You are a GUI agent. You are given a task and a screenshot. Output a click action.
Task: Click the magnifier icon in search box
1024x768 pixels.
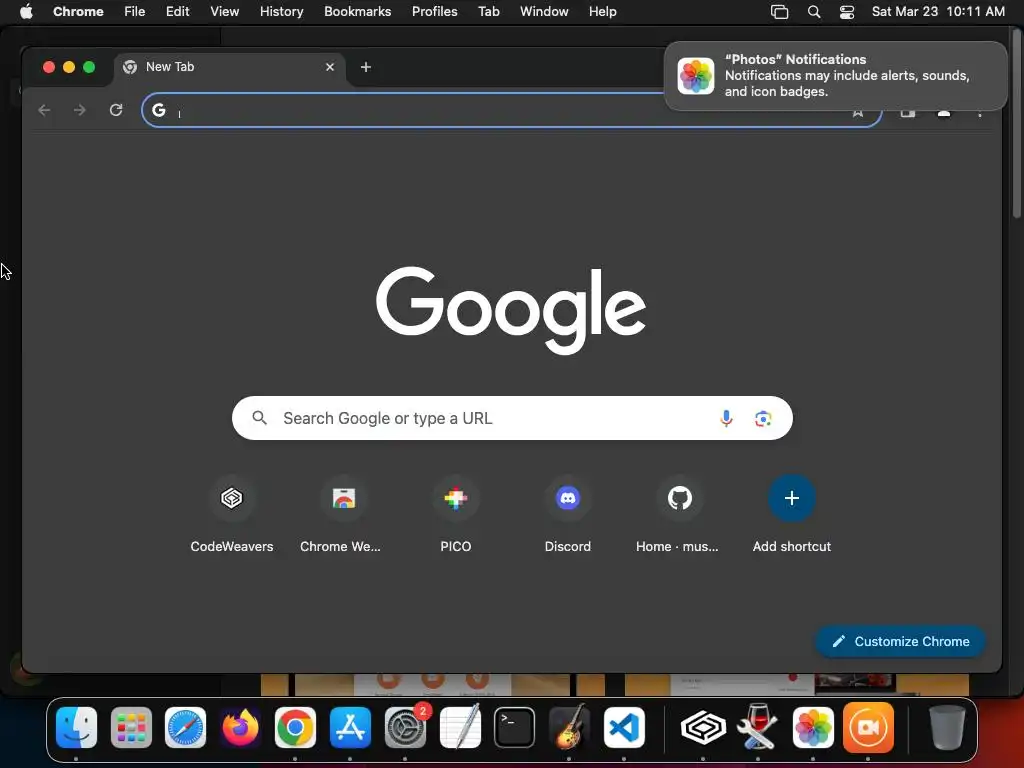point(259,418)
